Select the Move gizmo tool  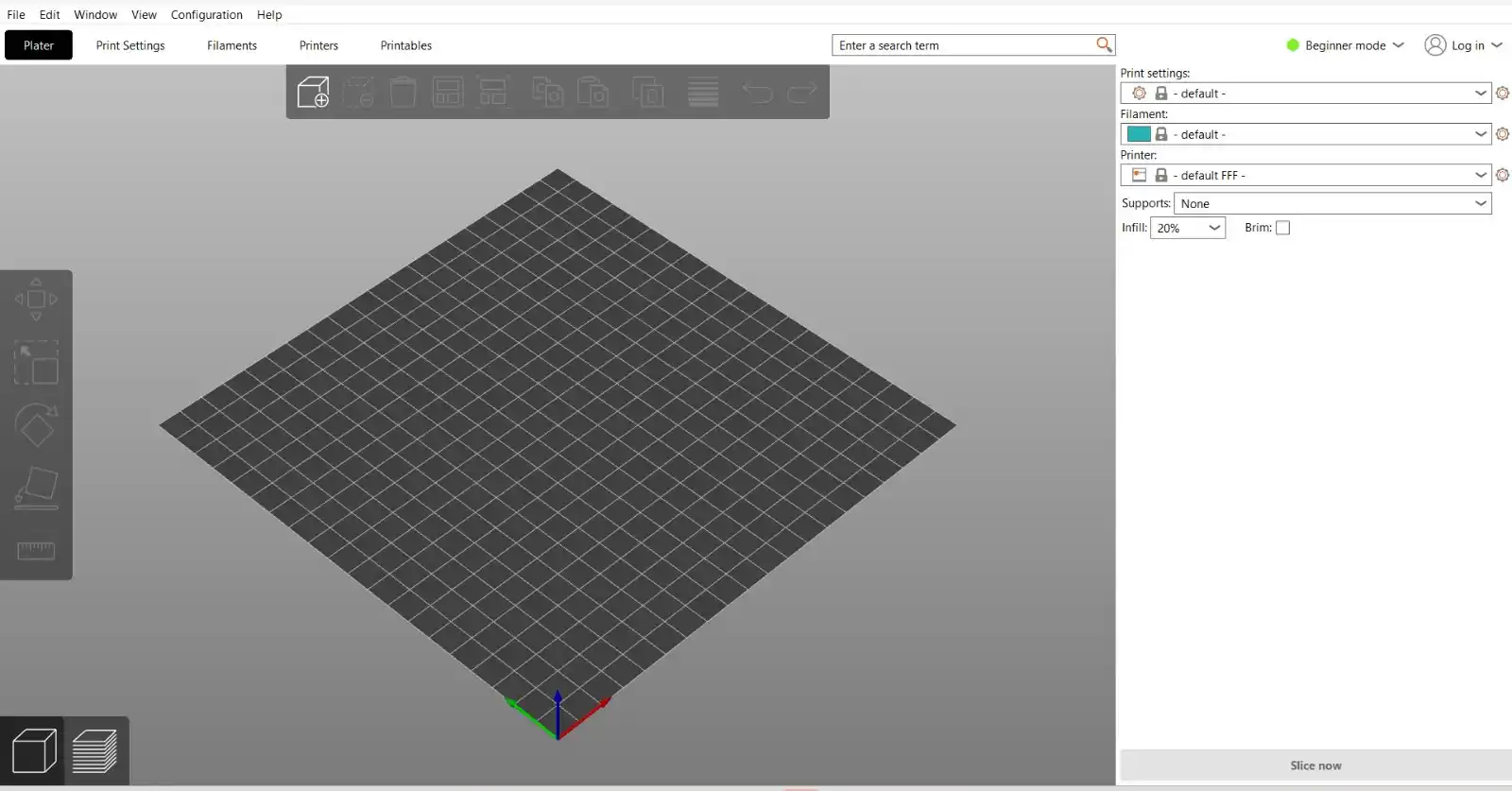point(36,300)
